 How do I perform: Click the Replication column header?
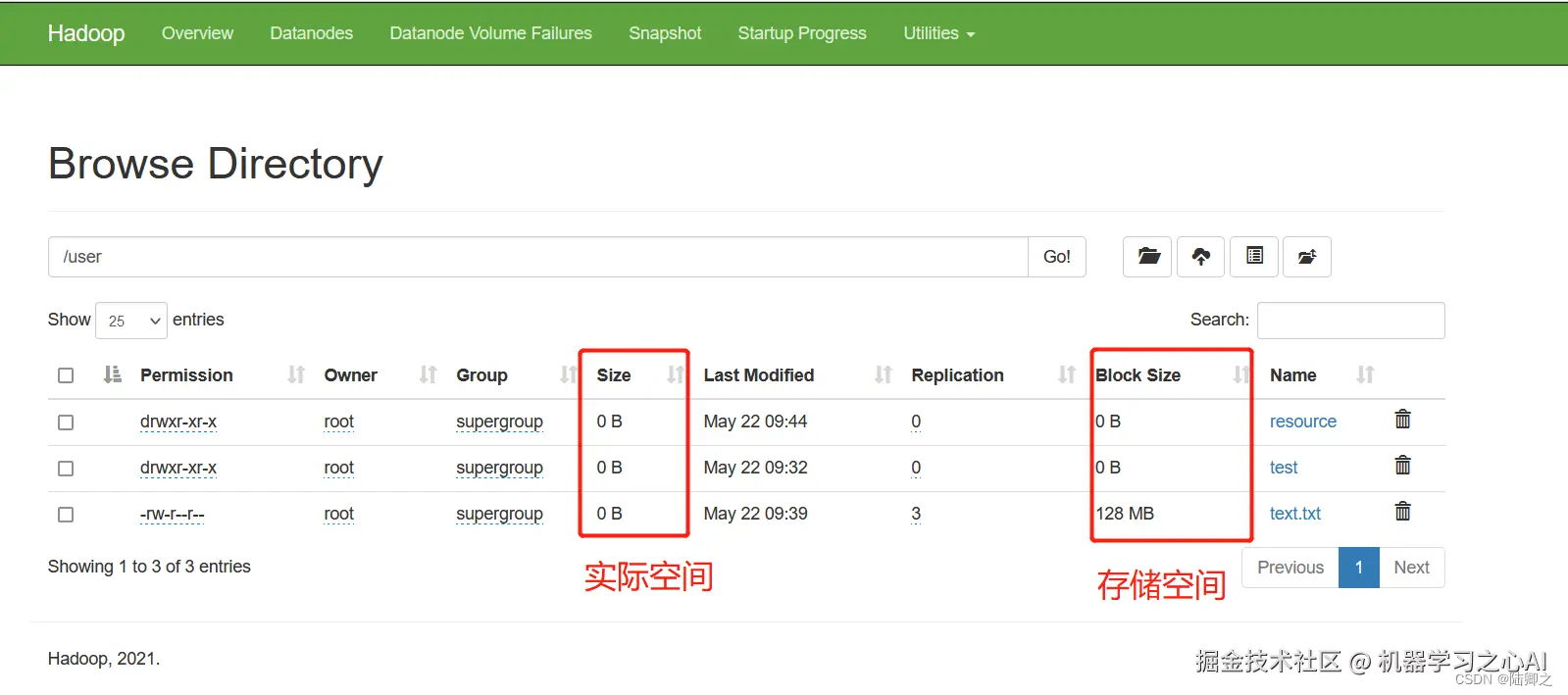click(957, 375)
